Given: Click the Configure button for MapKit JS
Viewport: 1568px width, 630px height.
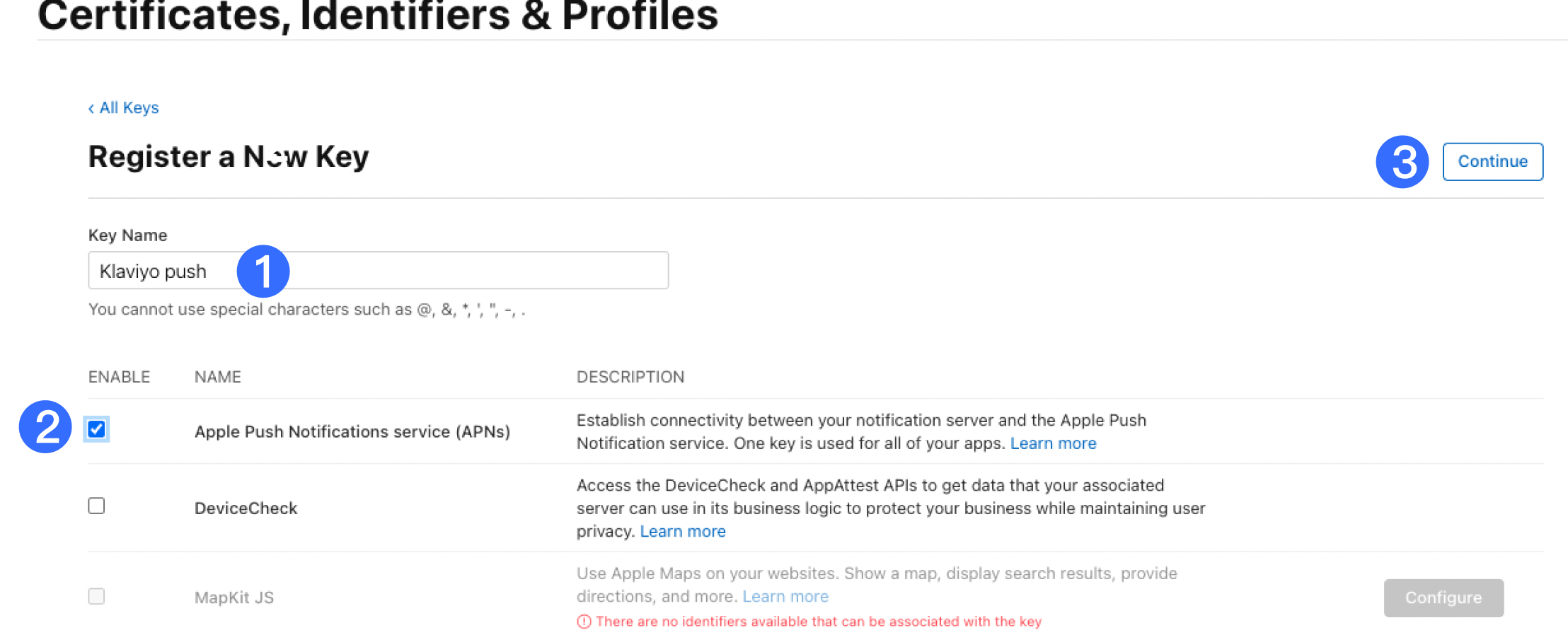Looking at the screenshot, I should (x=1443, y=597).
